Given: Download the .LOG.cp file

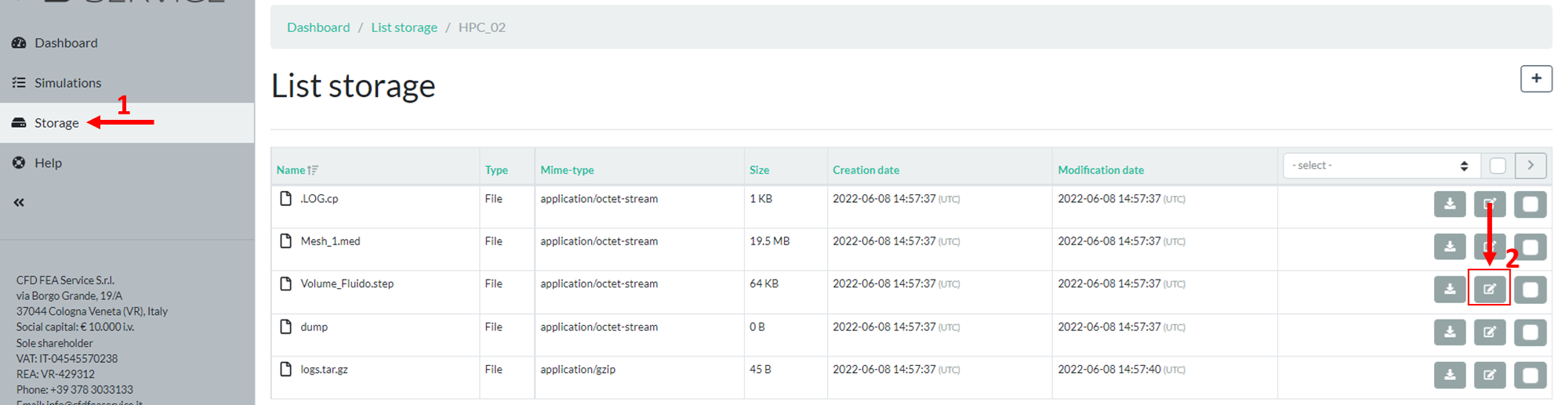Looking at the screenshot, I should [x=1450, y=204].
